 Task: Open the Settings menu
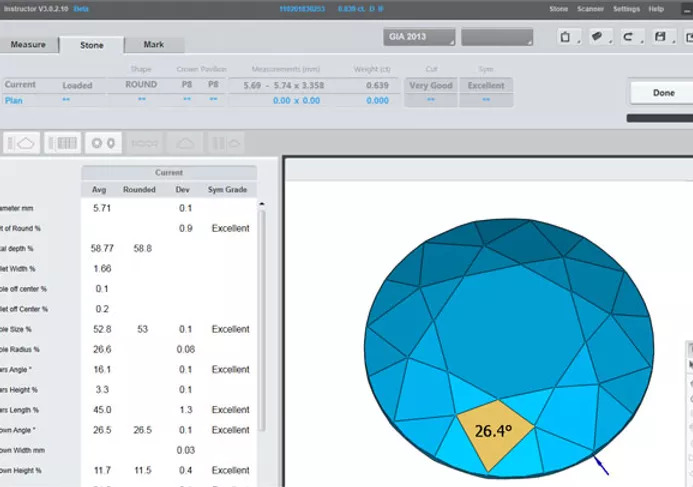[x=626, y=9]
